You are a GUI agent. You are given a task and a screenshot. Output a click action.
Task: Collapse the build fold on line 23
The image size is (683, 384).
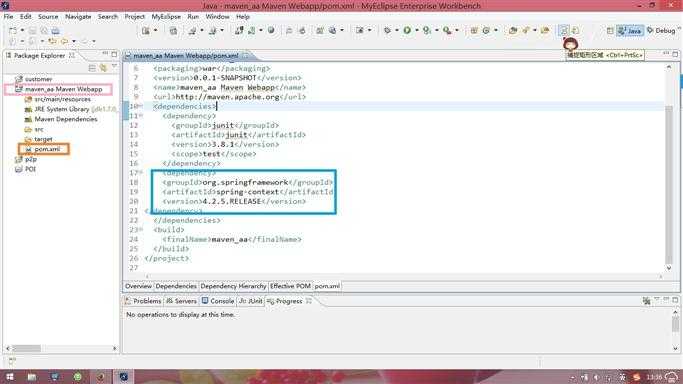point(141,229)
